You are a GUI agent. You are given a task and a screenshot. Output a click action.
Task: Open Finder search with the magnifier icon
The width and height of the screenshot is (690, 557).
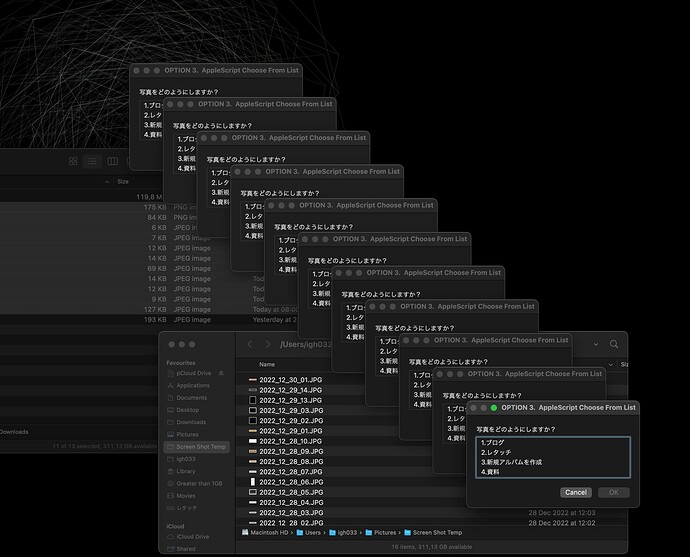pos(614,344)
